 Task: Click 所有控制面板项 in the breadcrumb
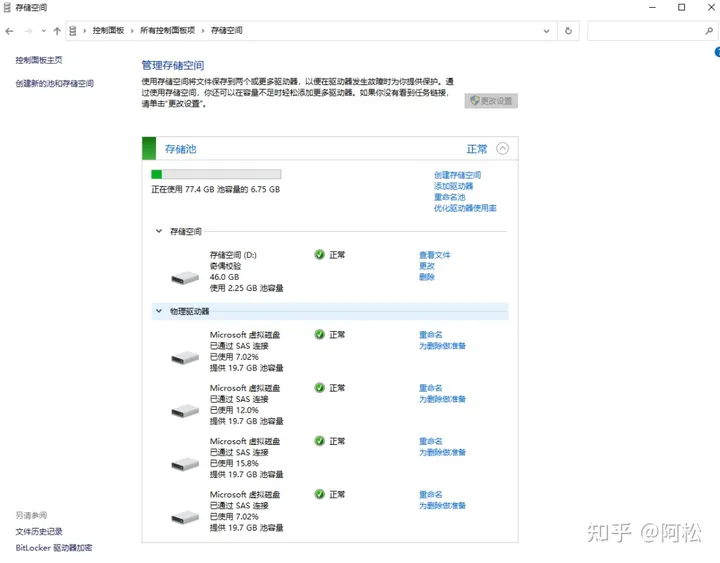[168, 31]
